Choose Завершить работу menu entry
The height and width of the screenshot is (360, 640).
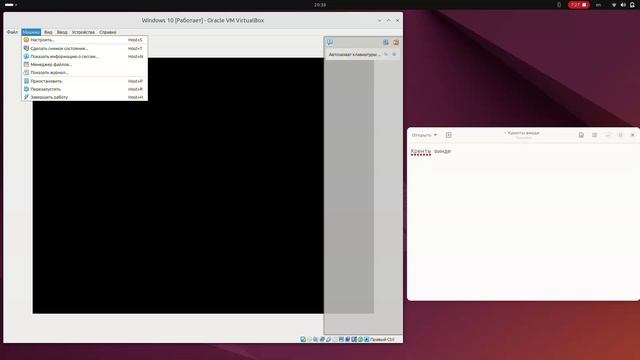(x=84, y=97)
